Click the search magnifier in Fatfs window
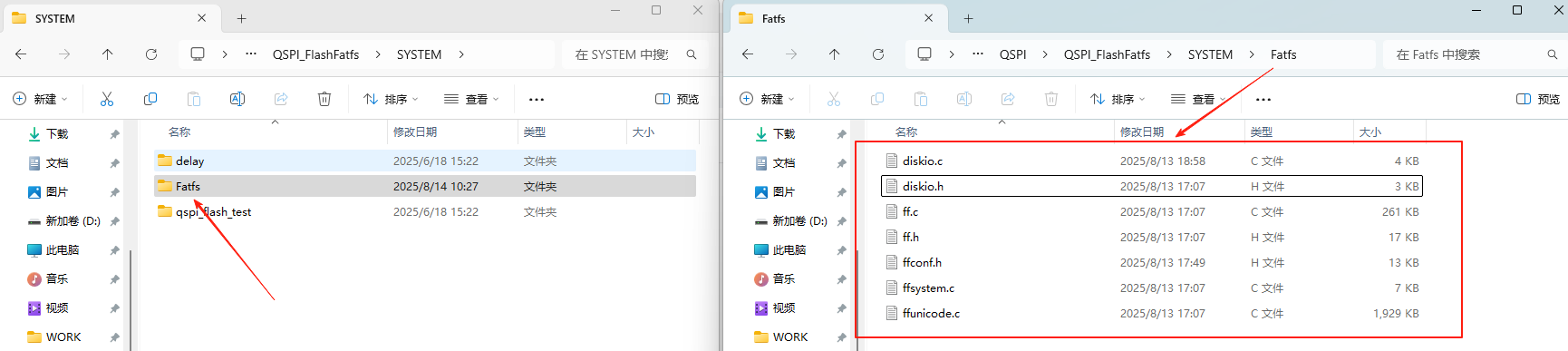The height and width of the screenshot is (351, 1568). [x=1553, y=54]
